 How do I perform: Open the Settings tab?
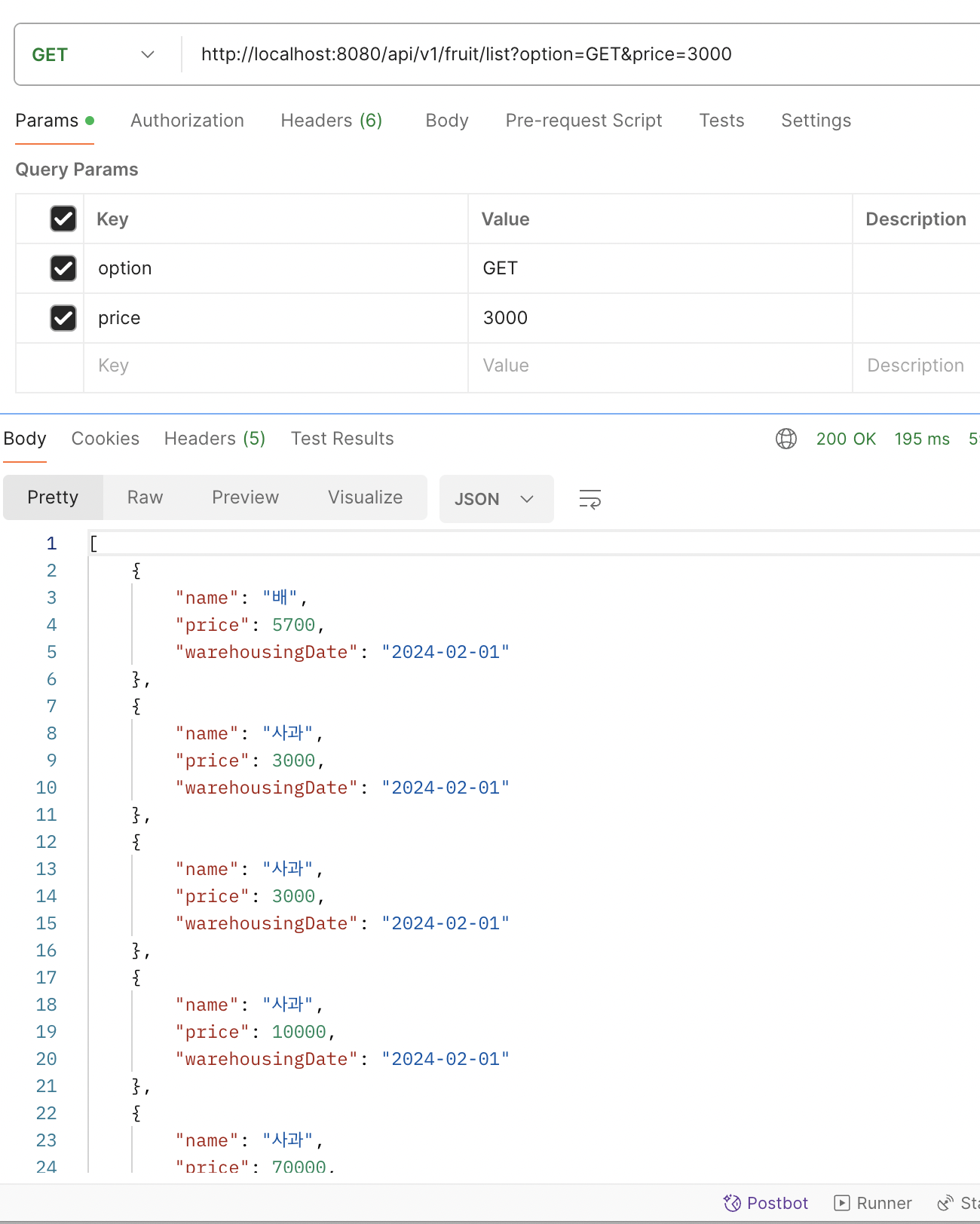[816, 121]
